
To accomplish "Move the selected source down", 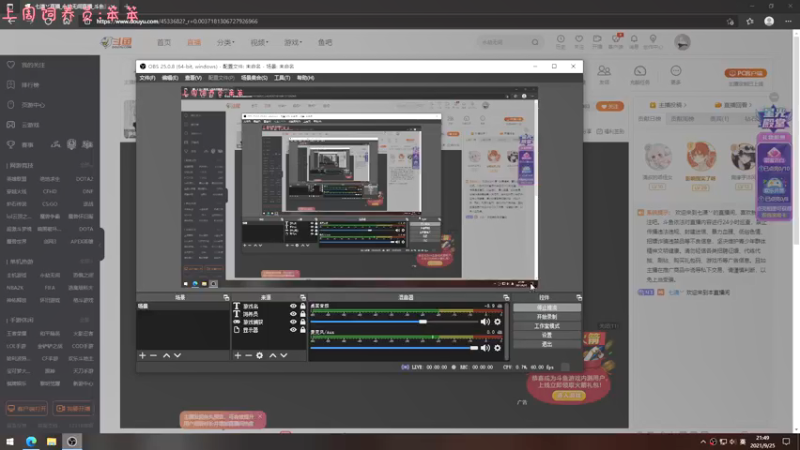I will coord(284,355).
